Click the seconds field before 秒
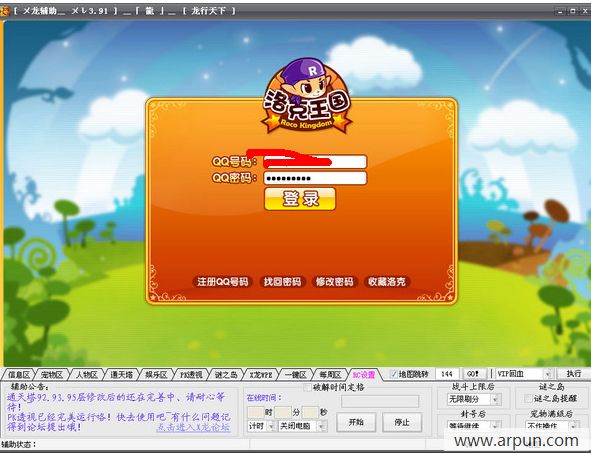 [x=311, y=412]
